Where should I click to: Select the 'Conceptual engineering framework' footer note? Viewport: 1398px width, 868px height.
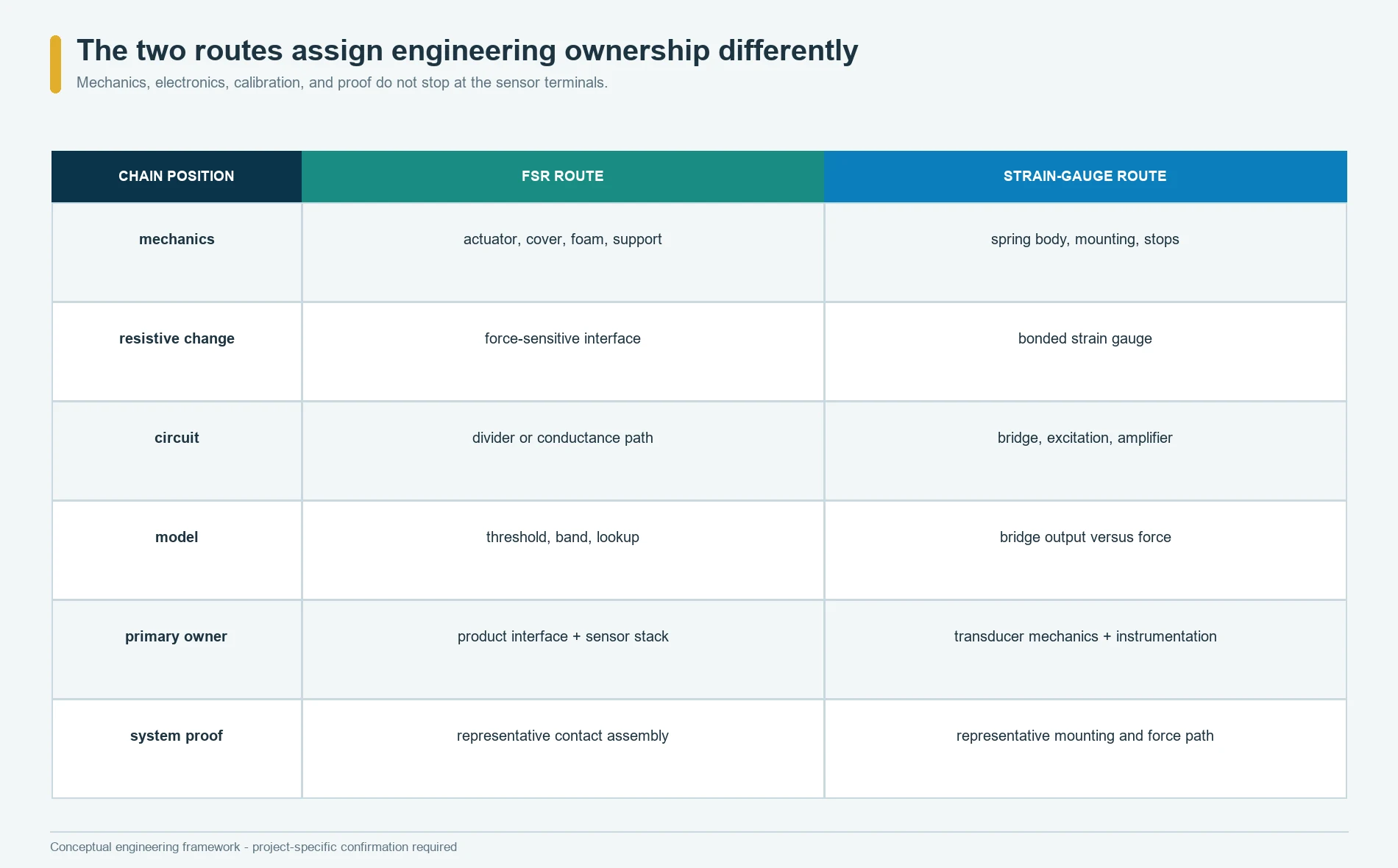tap(253, 847)
